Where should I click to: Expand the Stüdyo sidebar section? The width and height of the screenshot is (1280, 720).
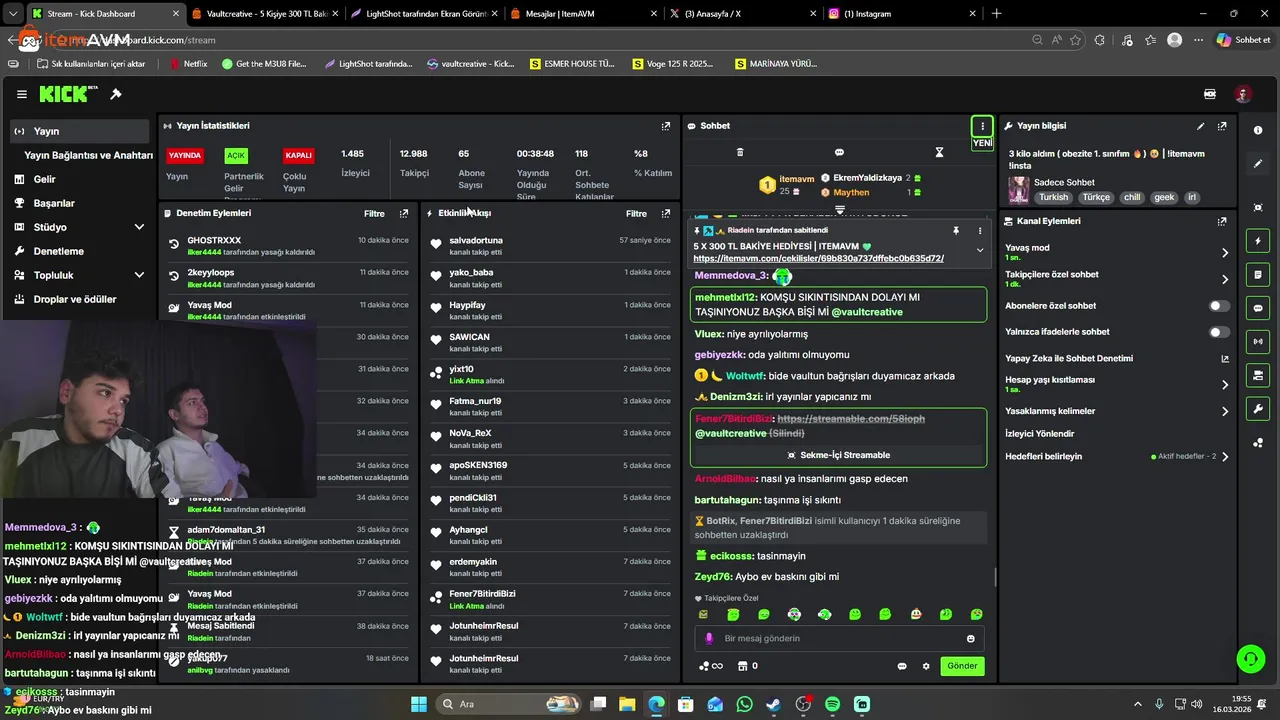[x=139, y=227]
